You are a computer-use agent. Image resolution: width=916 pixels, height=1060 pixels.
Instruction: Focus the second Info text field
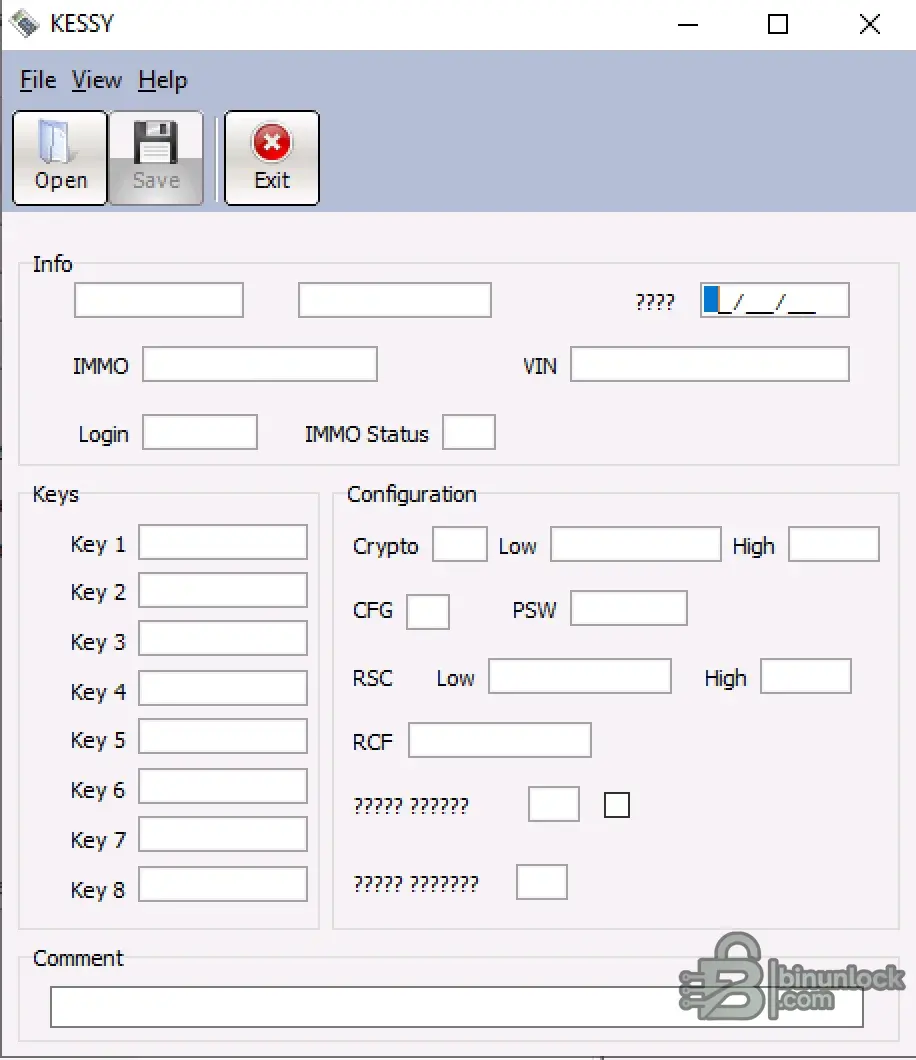(x=395, y=300)
